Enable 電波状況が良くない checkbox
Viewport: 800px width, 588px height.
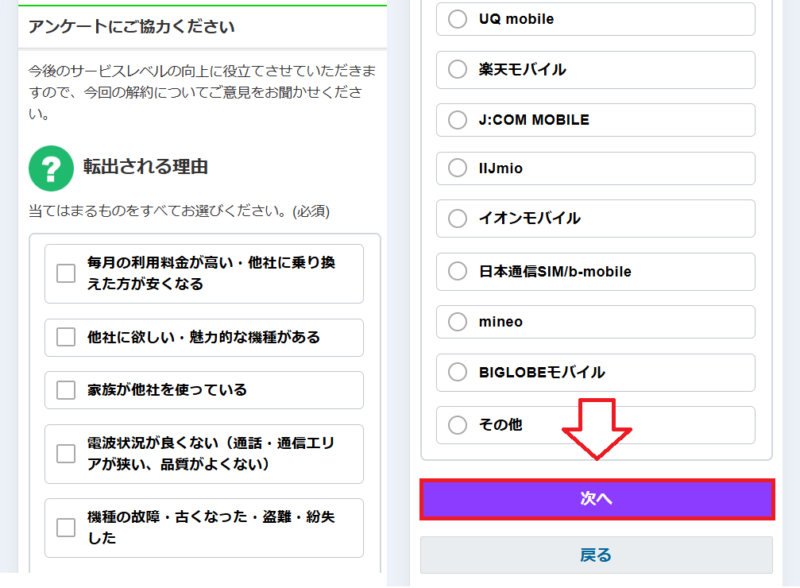(66, 453)
